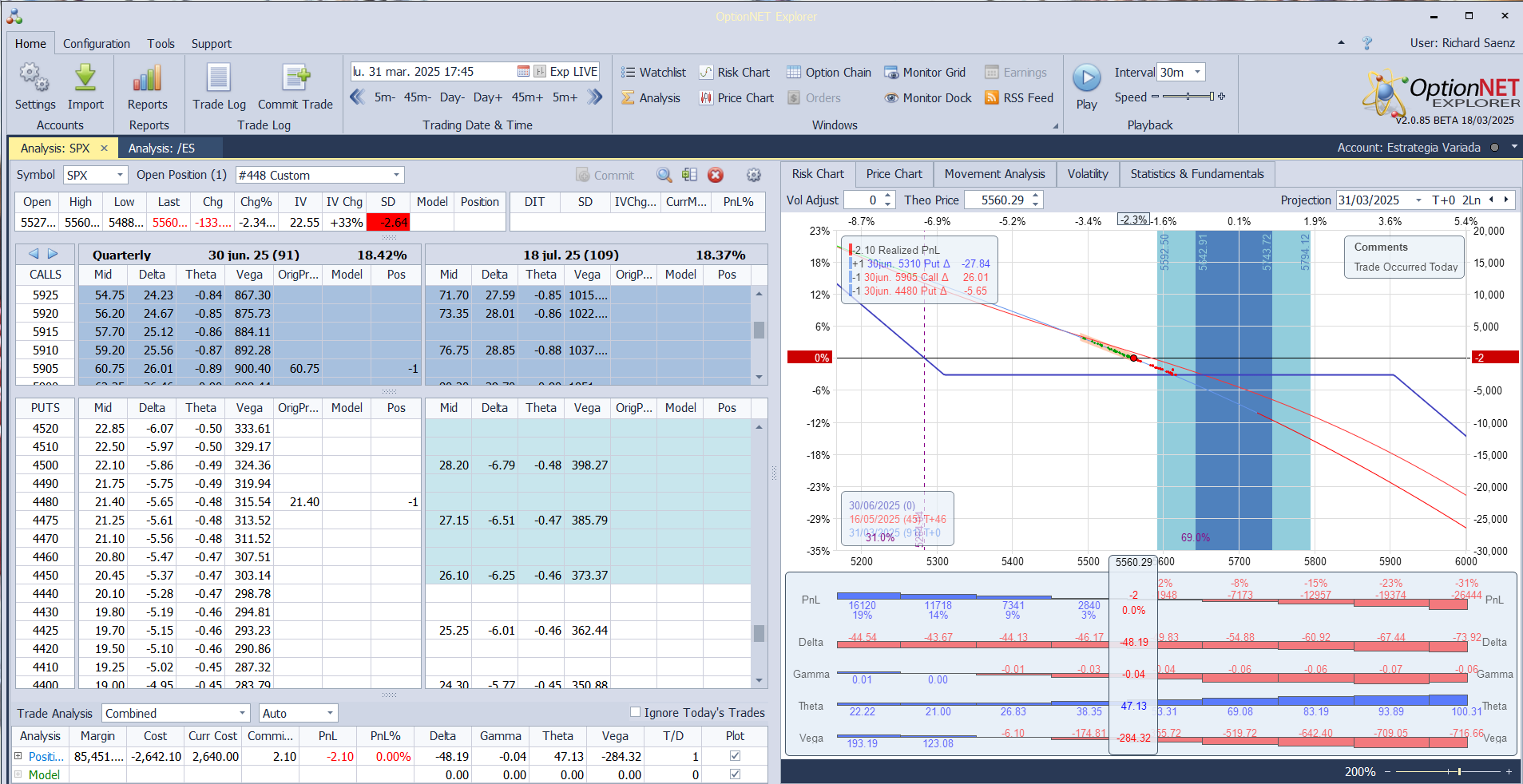This screenshot has width=1523, height=784.
Task: Expand the Position row in analysis table
Action: (x=18, y=755)
